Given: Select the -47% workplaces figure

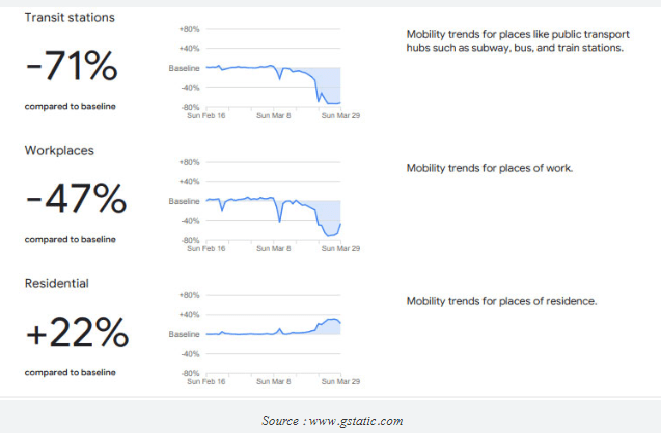Looking at the screenshot, I should [76, 201].
